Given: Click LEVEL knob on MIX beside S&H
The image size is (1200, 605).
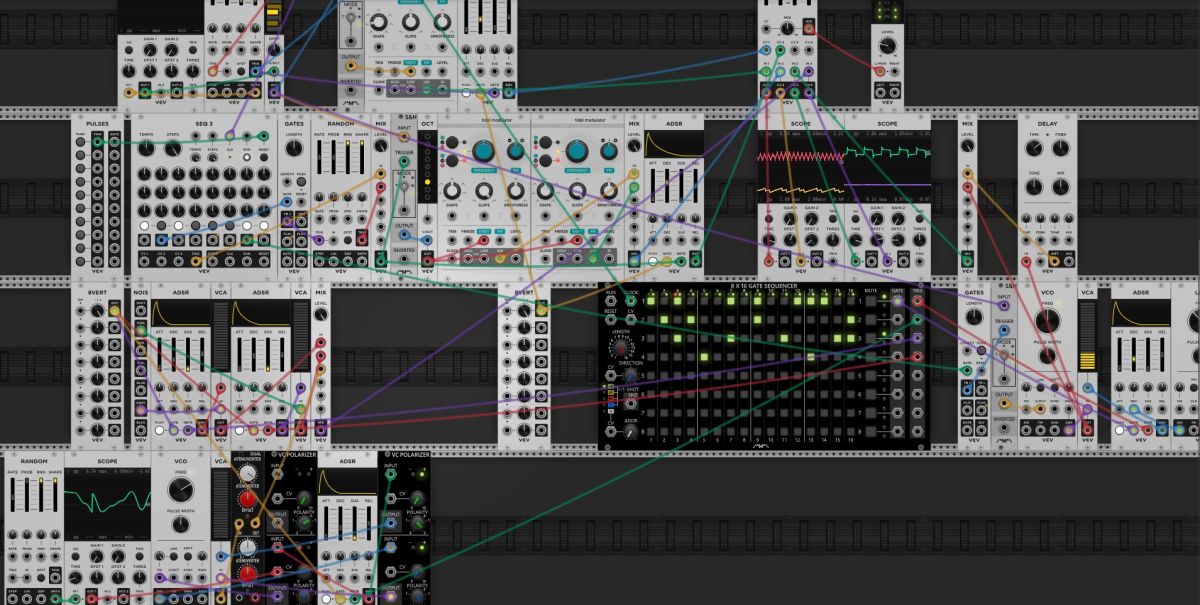Looking at the screenshot, I should click(380, 145).
